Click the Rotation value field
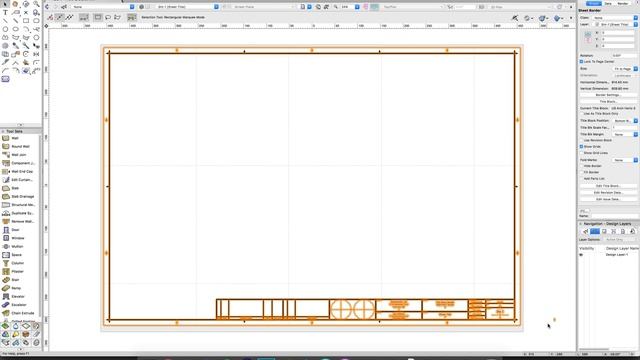Viewport: 640px width, 360px height. coord(624,56)
